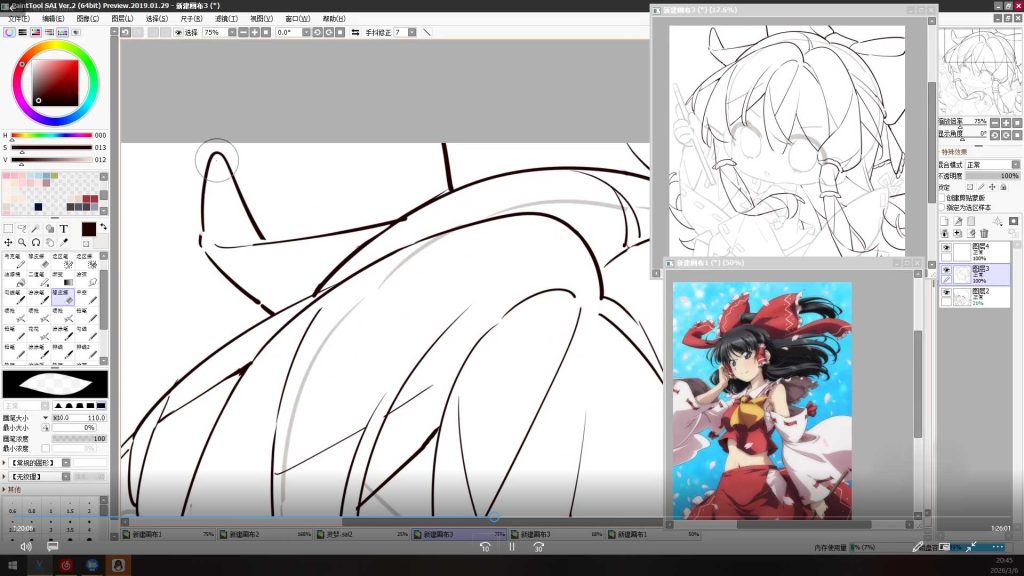The image size is (1024, 576).
Task: Zoom out with the toolbar minus button
Action: tap(243, 32)
